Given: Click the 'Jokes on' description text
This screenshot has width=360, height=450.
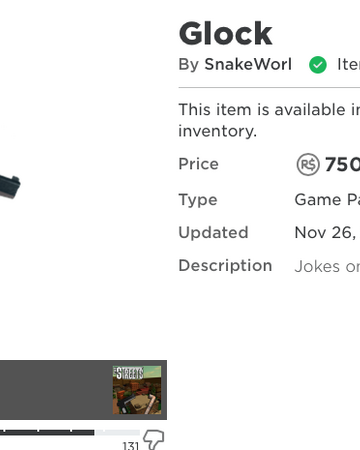Looking at the screenshot, I should tap(327, 266).
